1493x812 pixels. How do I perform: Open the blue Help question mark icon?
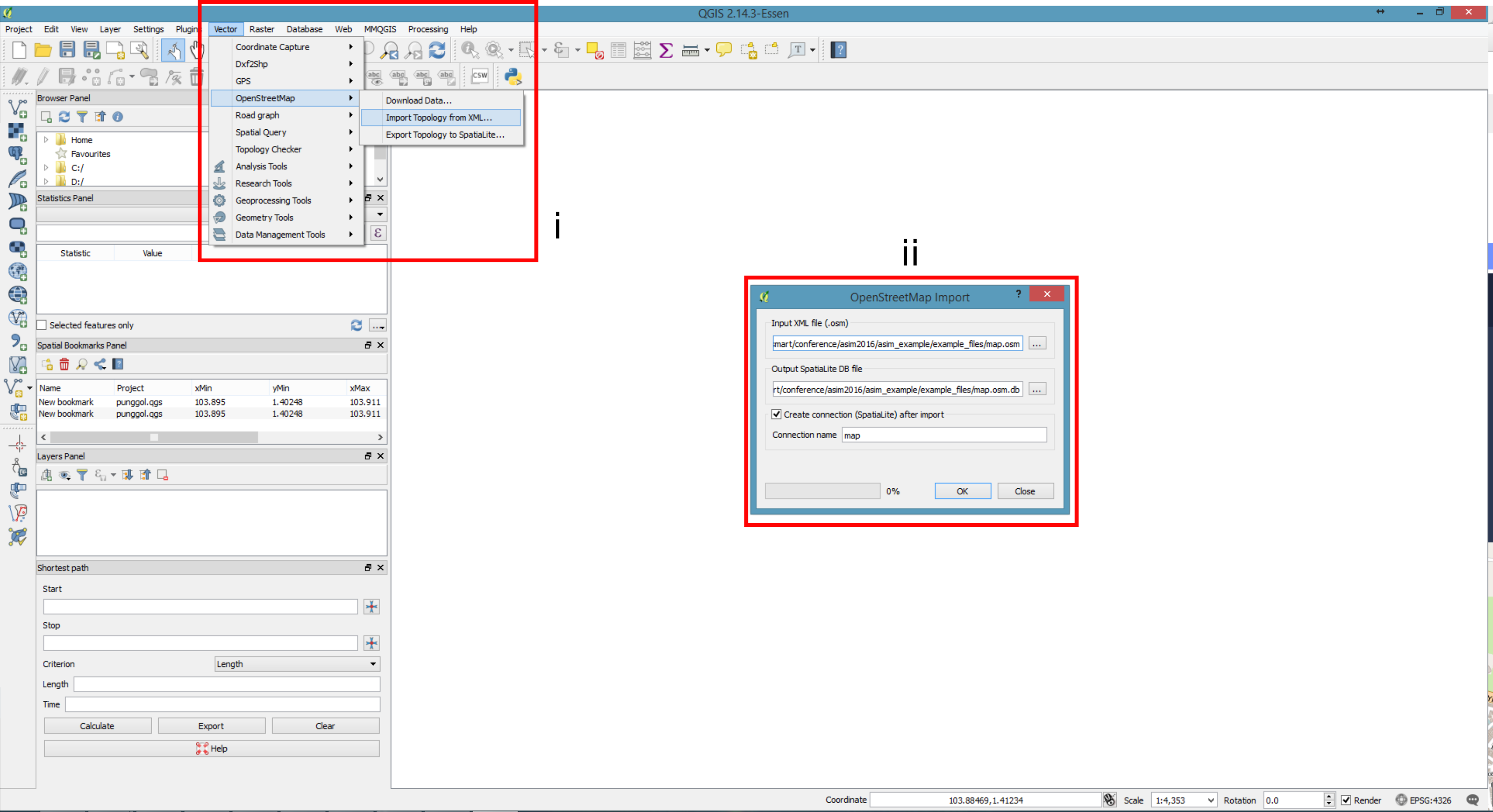pos(838,50)
